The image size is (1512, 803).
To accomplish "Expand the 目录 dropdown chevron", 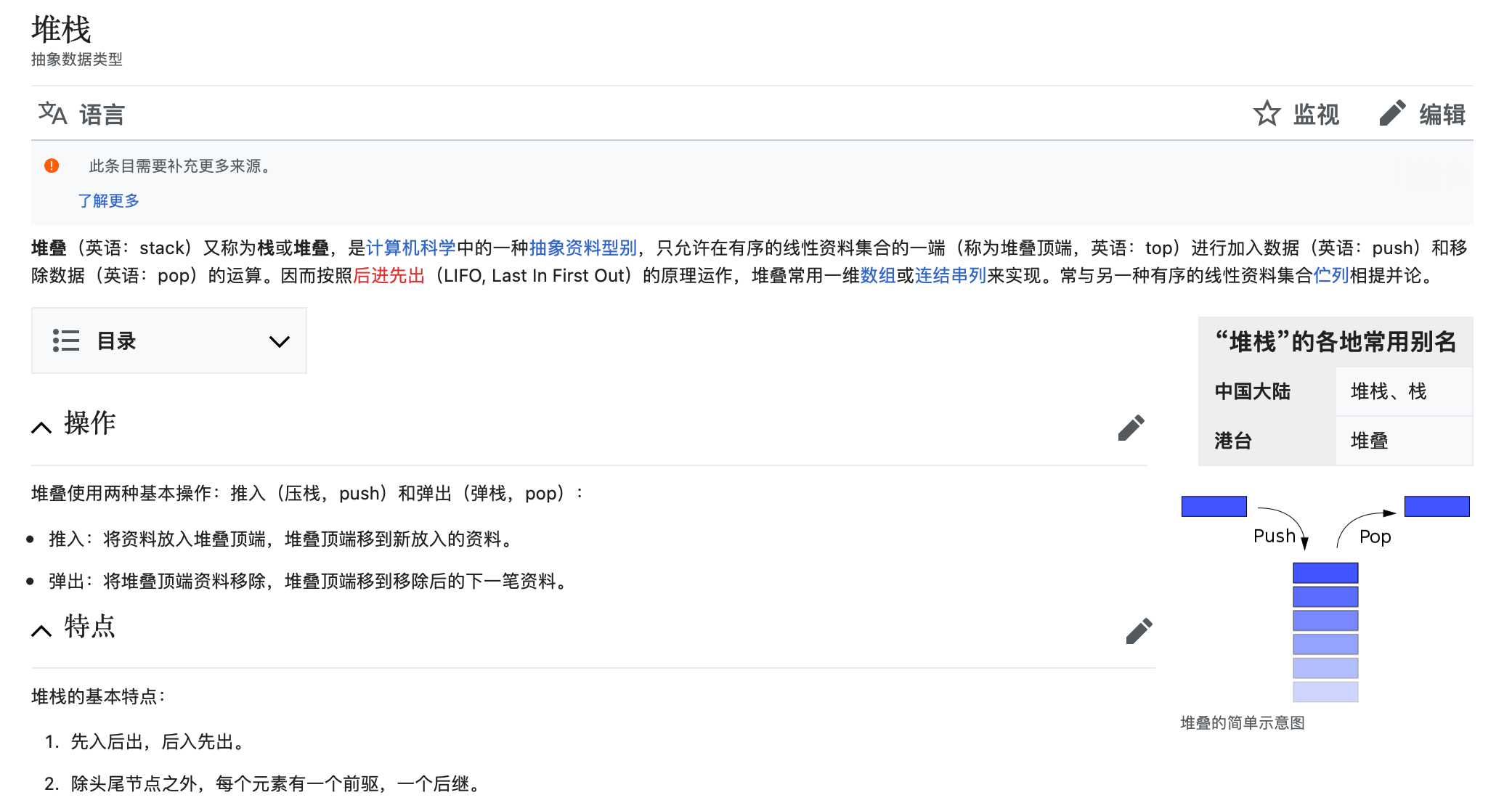I will [279, 341].
